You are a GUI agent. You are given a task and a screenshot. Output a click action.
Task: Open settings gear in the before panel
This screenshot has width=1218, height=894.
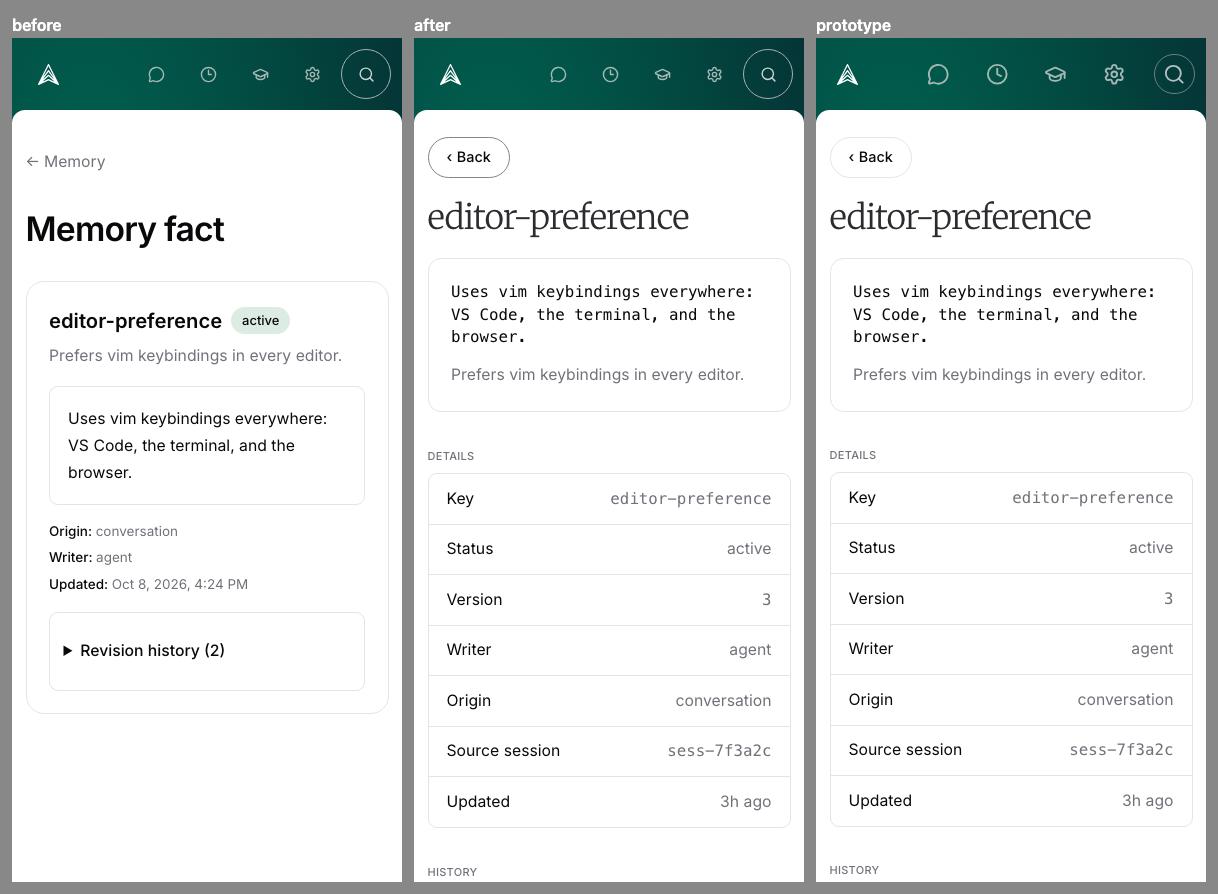(x=312, y=74)
